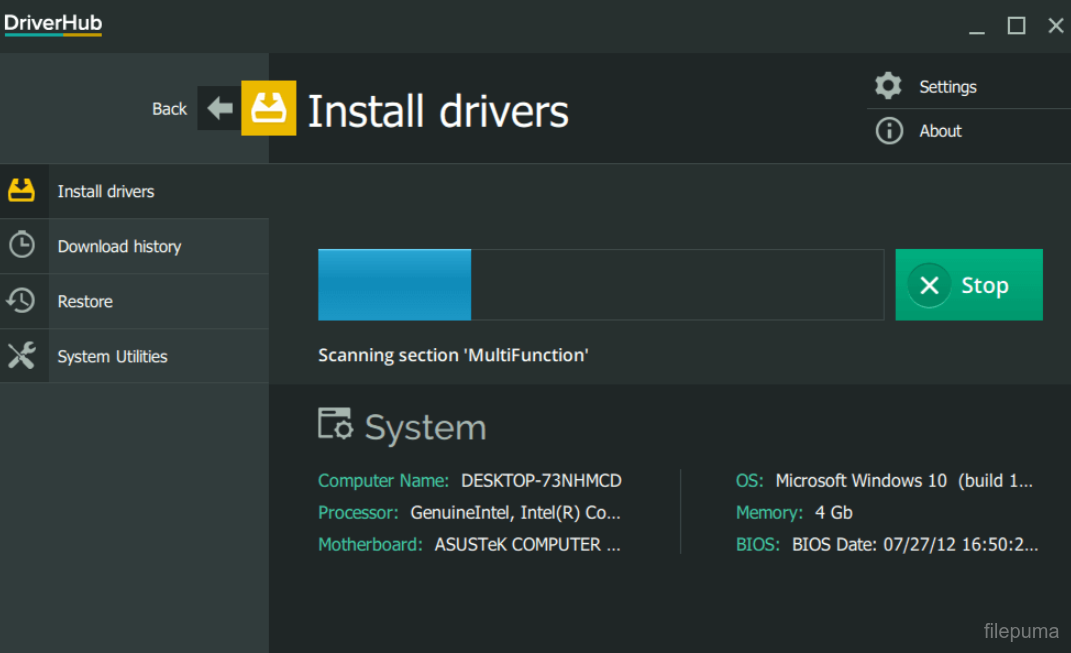
Task: Click the Restore icon in sidebar
Action: (22, 300)
